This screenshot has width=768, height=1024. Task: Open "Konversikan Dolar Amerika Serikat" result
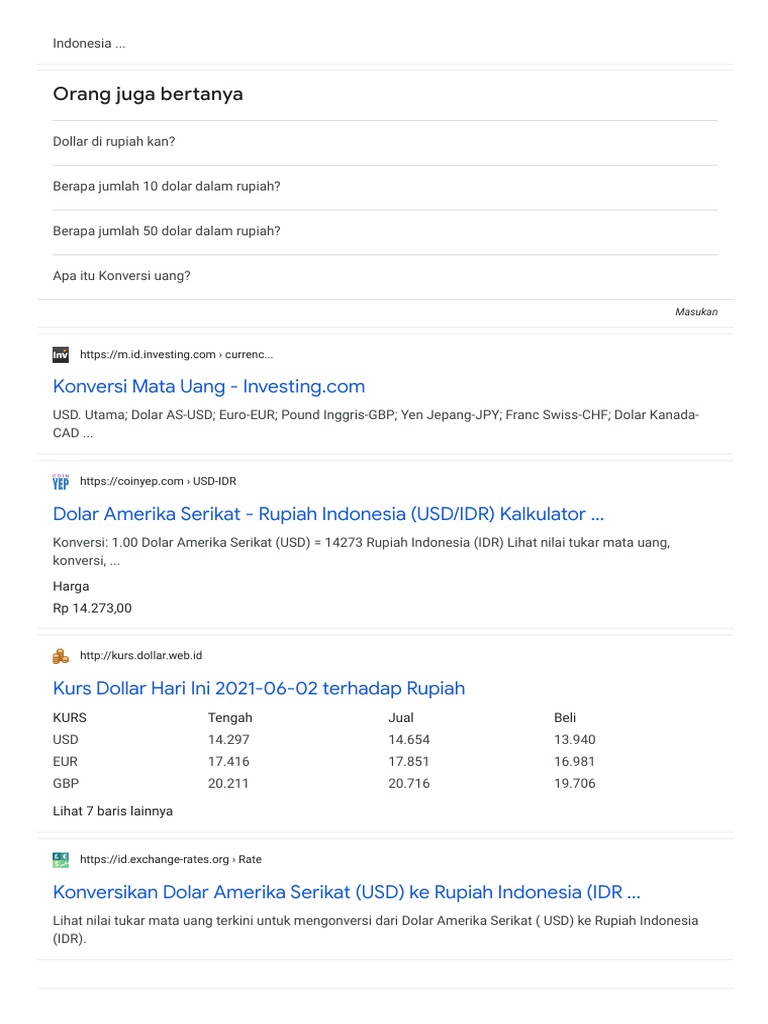pos(346,891)
